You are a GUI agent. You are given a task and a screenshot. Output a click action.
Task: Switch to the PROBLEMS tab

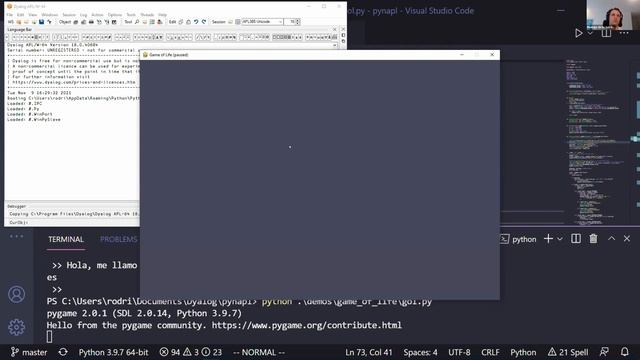(119, 240)
